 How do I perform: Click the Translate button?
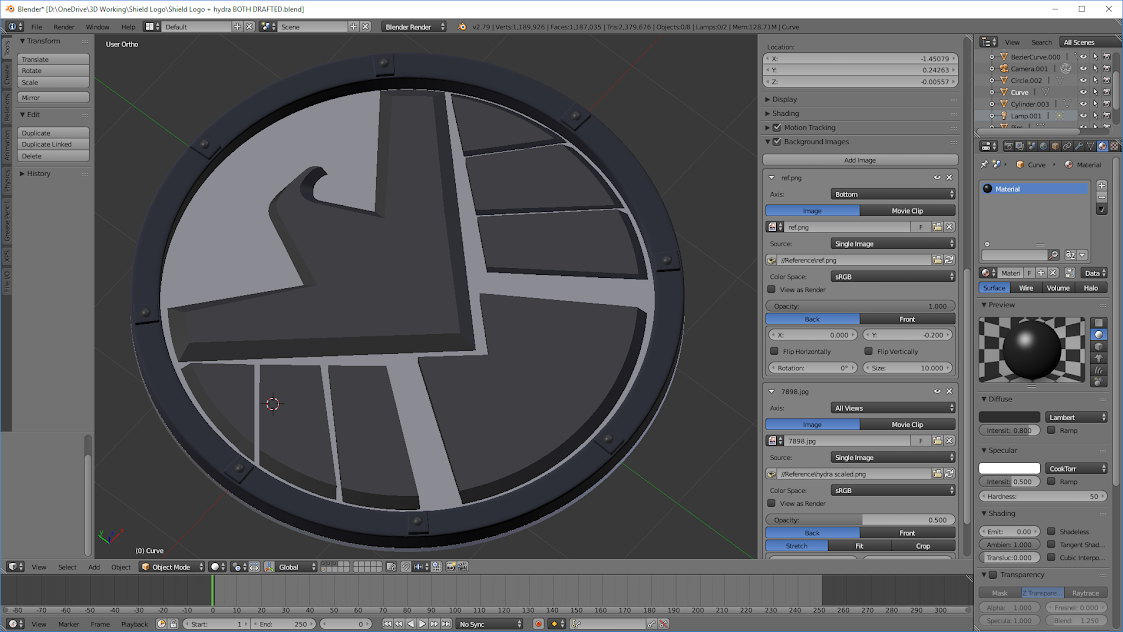click(54, 59)
